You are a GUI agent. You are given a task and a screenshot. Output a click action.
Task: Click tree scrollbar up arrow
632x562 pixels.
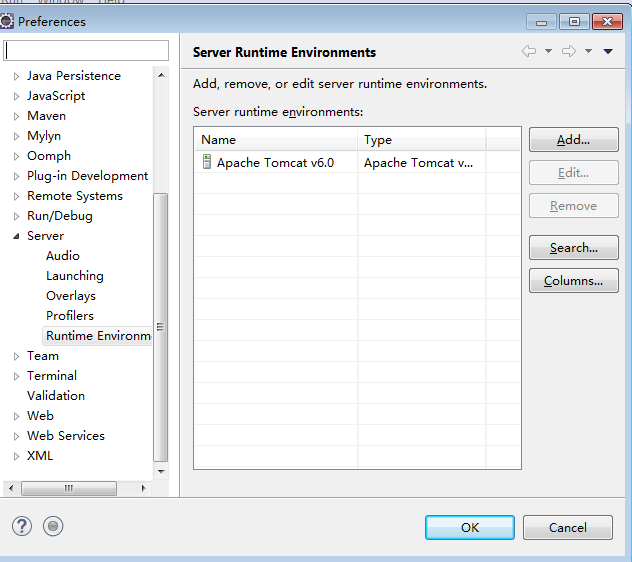161,75
